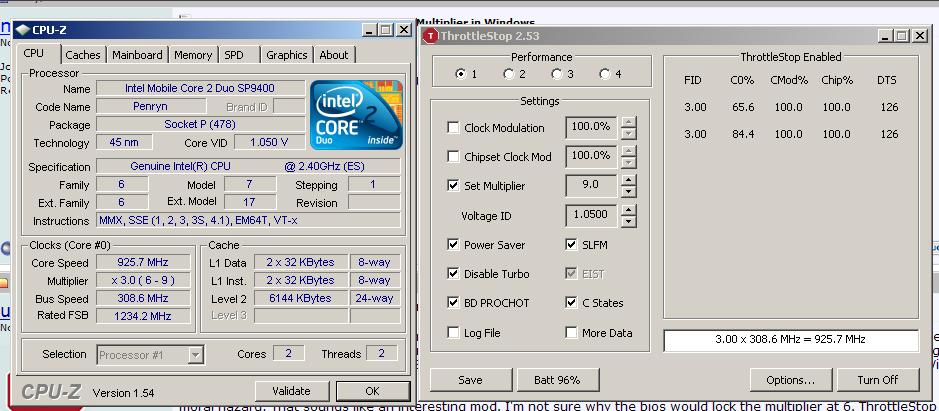Image resolution: width=939 pixels, height=411 pixels.
Task: Click the Bus Speed 308.6 MHz value
Action: 143,298
